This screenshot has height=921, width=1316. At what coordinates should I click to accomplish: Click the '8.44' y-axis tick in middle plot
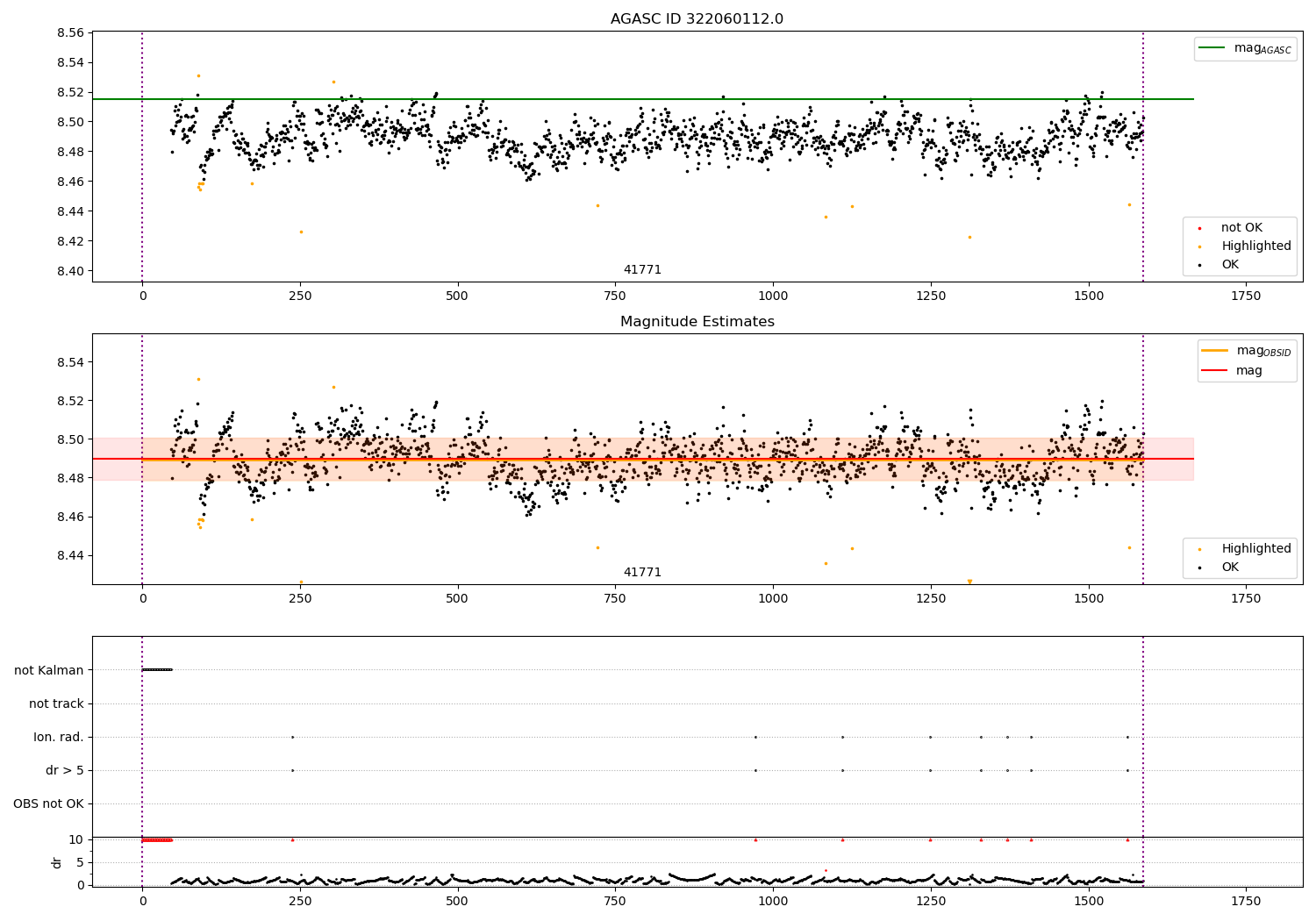70,555
